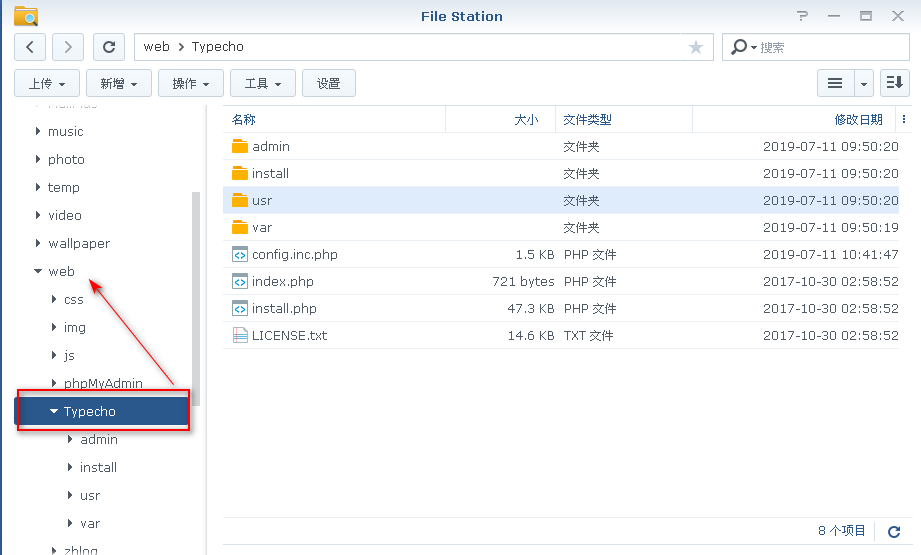This screenshot has height=555, width=921.
Task: Select video folder in the tree
Action: click(65, 215)
